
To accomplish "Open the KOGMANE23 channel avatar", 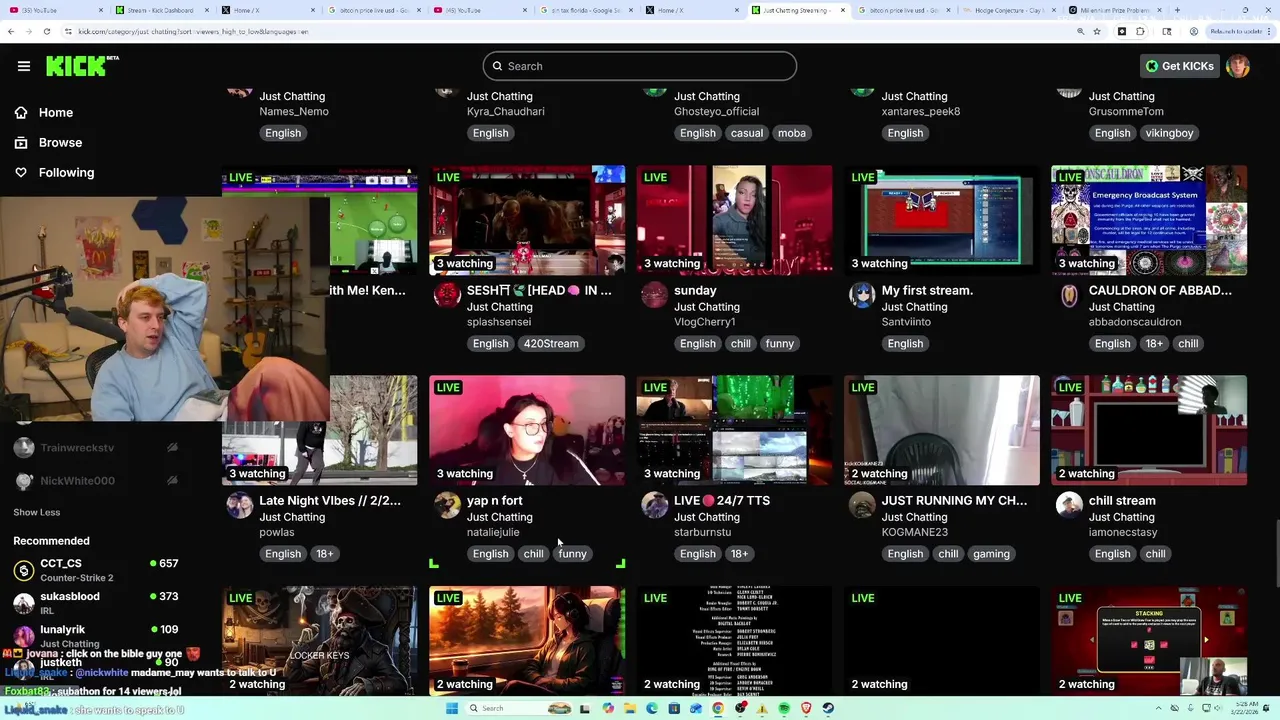I will tap(862, 505).
